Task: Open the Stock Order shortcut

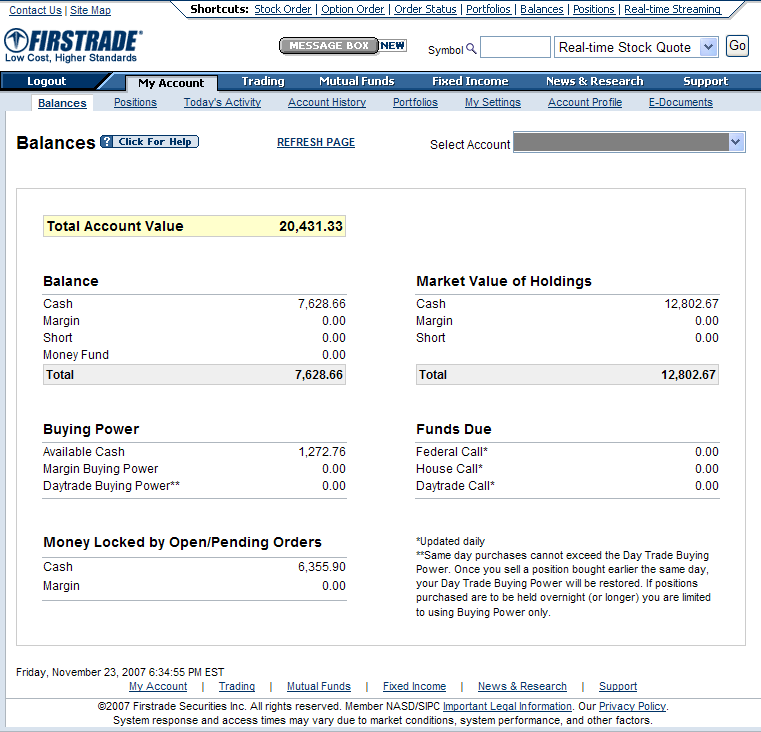Action: (x=283, y=9)
